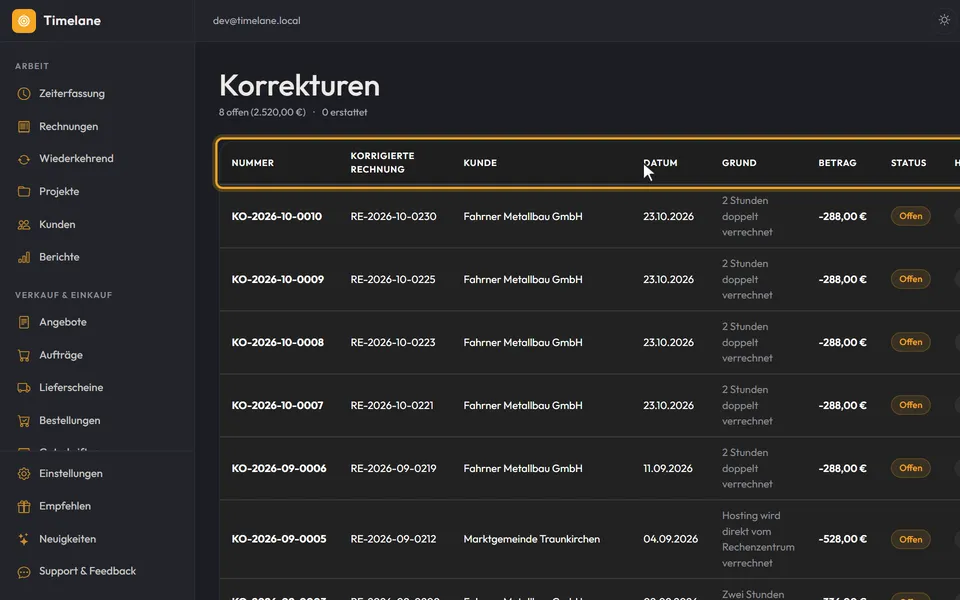This screenshot has height=600, width=960.
Task: Click the Einstellungen gear icon
Action: click(24, 474)
